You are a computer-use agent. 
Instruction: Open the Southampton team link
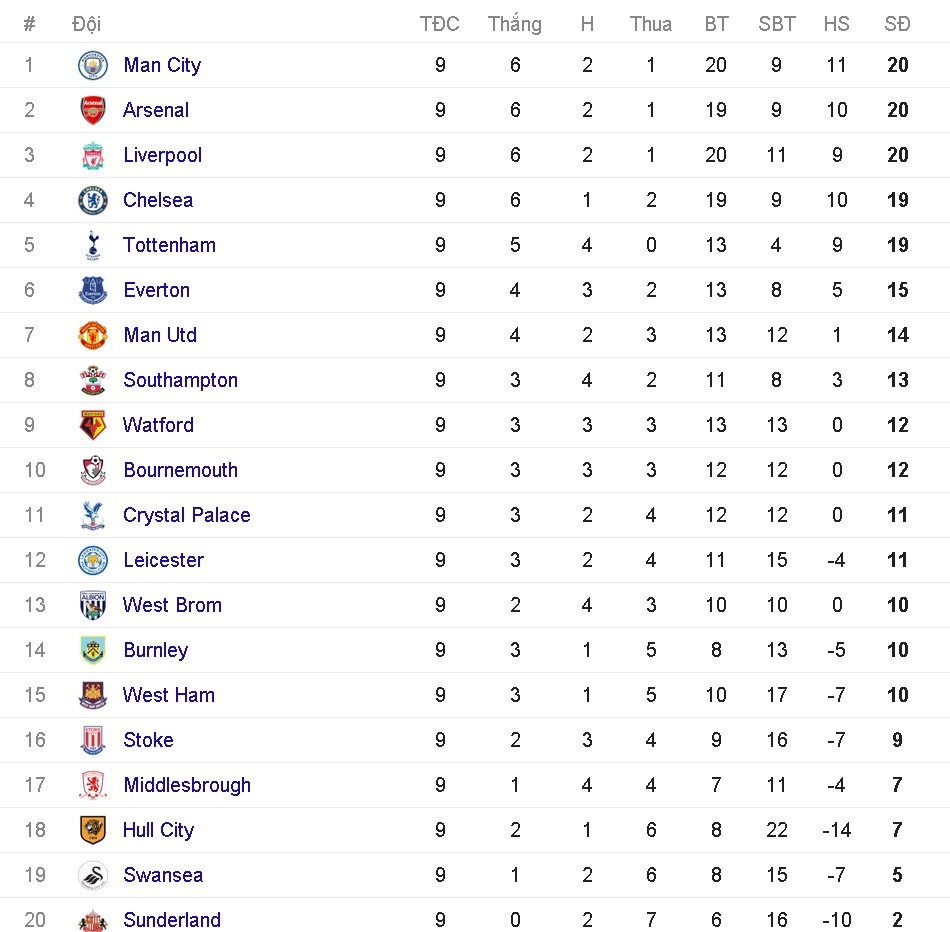point(180,380)
